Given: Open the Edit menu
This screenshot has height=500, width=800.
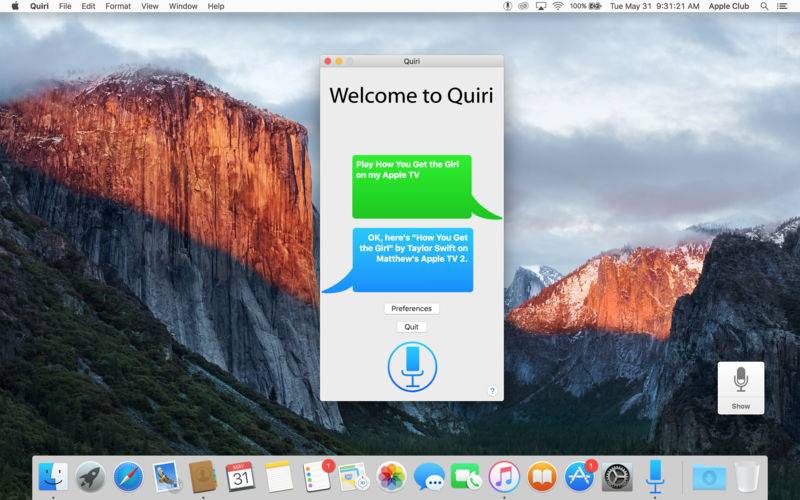Looking at the screenshot, I should pos(88,6).
